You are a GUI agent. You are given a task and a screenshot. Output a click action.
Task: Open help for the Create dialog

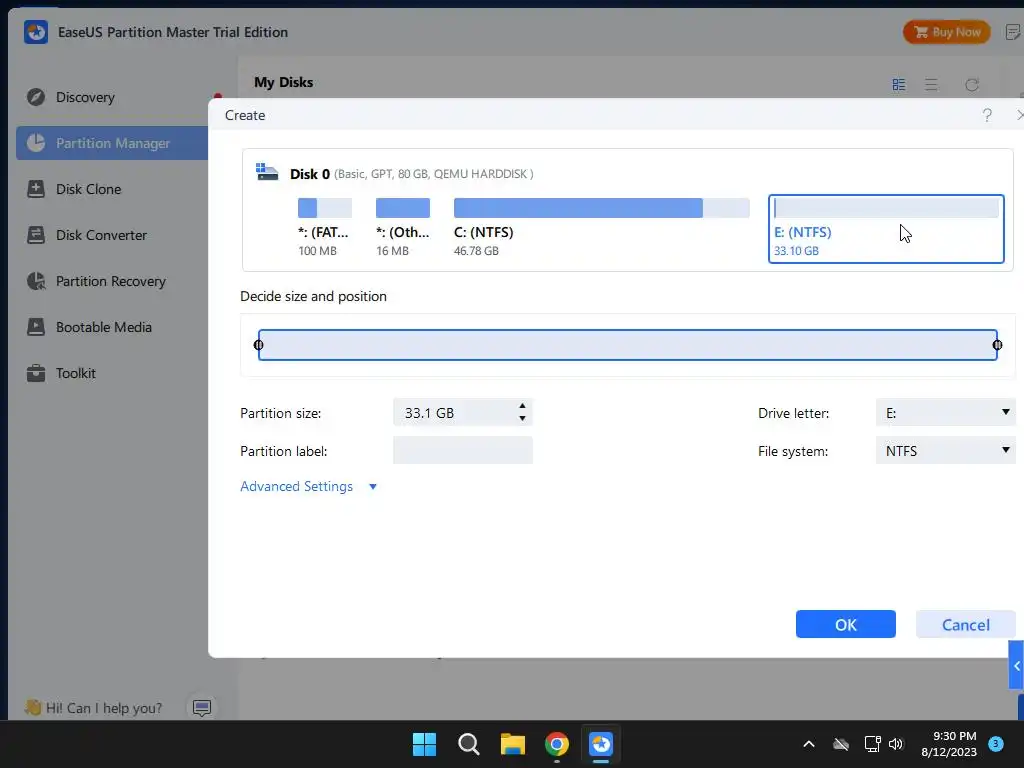coord(987,116)
